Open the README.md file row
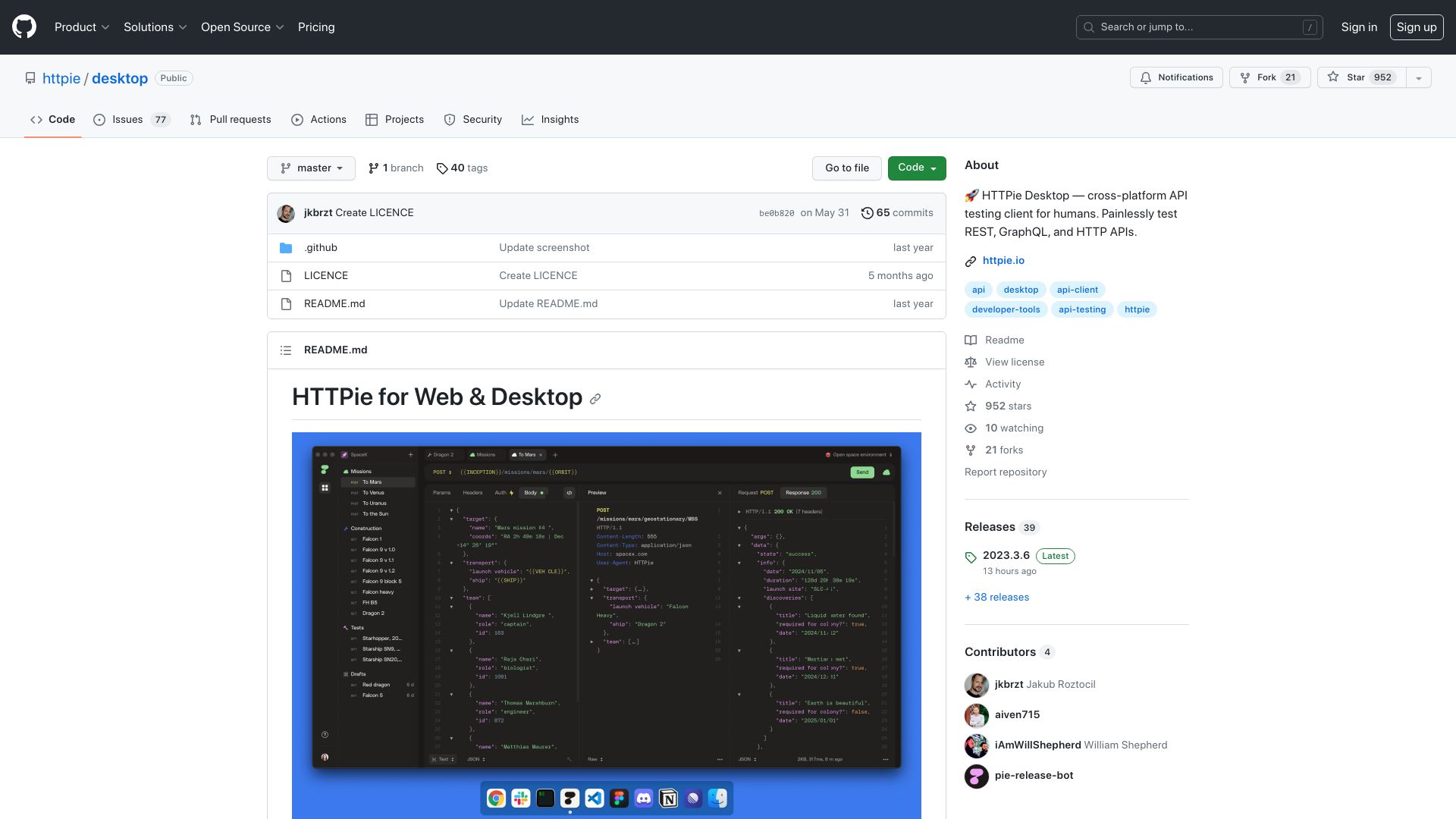Viewport: 1456px width, 819px height. coord(607,304)
